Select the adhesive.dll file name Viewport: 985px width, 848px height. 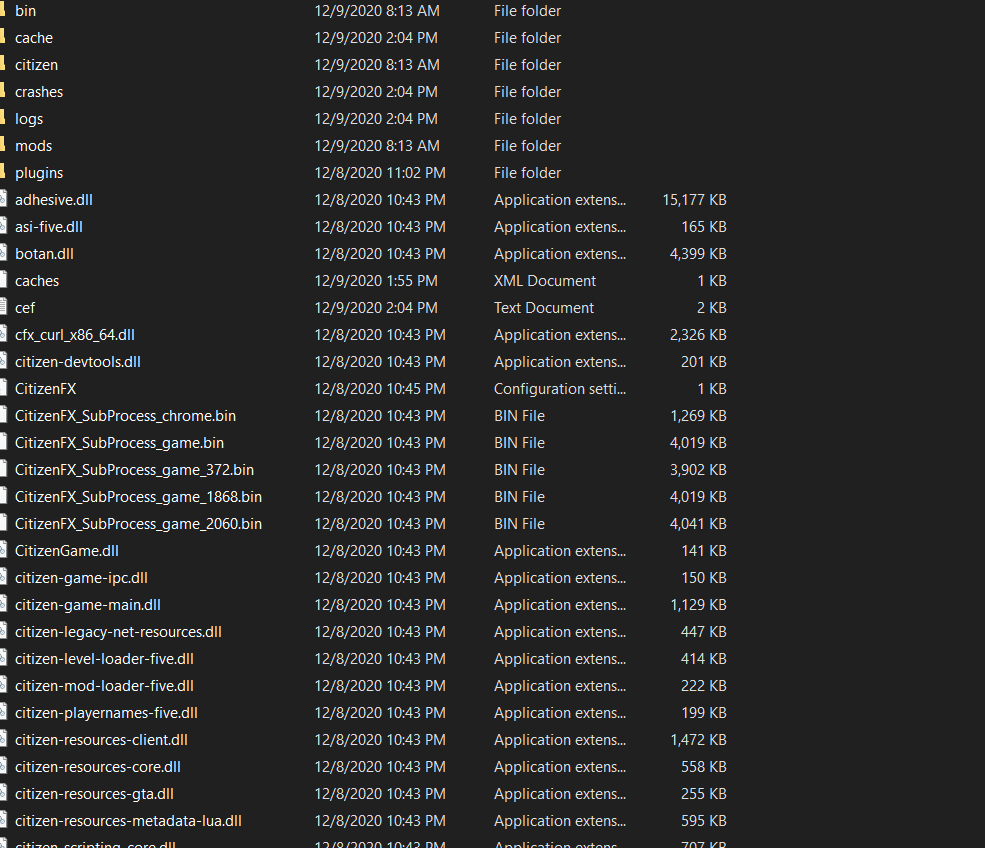(54, 200)
